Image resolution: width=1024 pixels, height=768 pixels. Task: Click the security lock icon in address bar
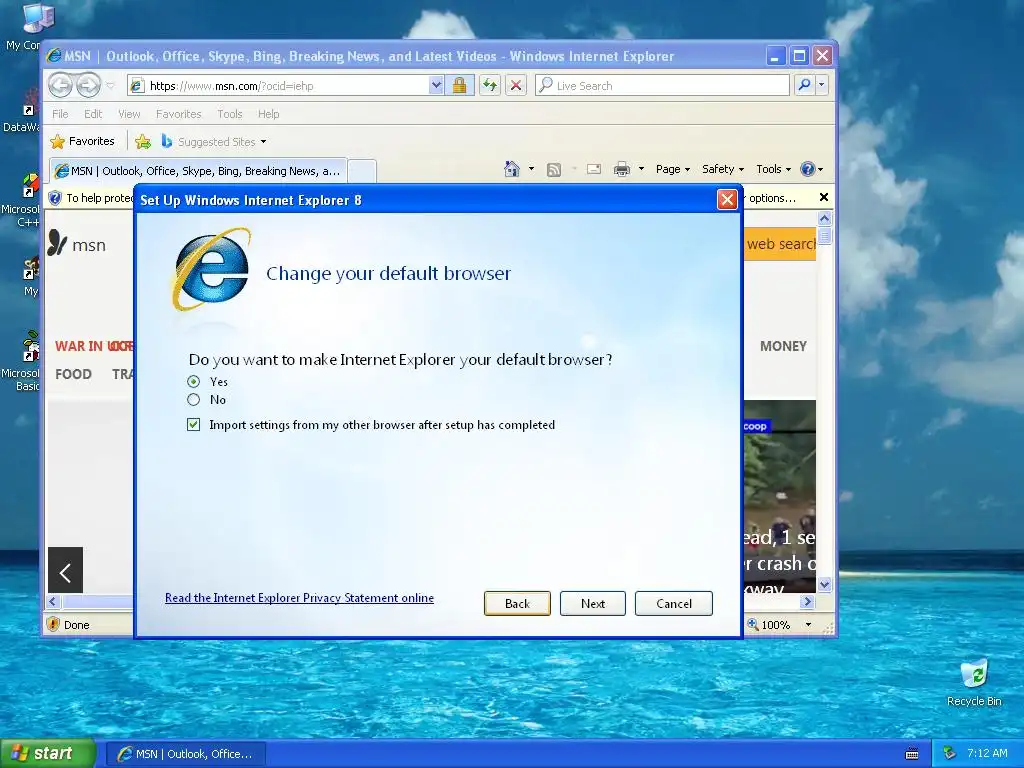[459, 85]
